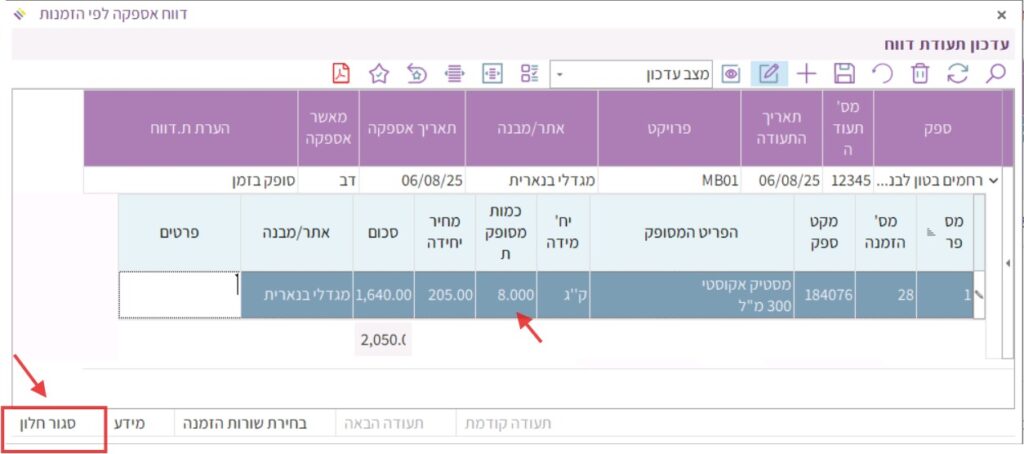Click the סגור חלון button
Screen dimensions: 1024x454
tap(50, 424)
